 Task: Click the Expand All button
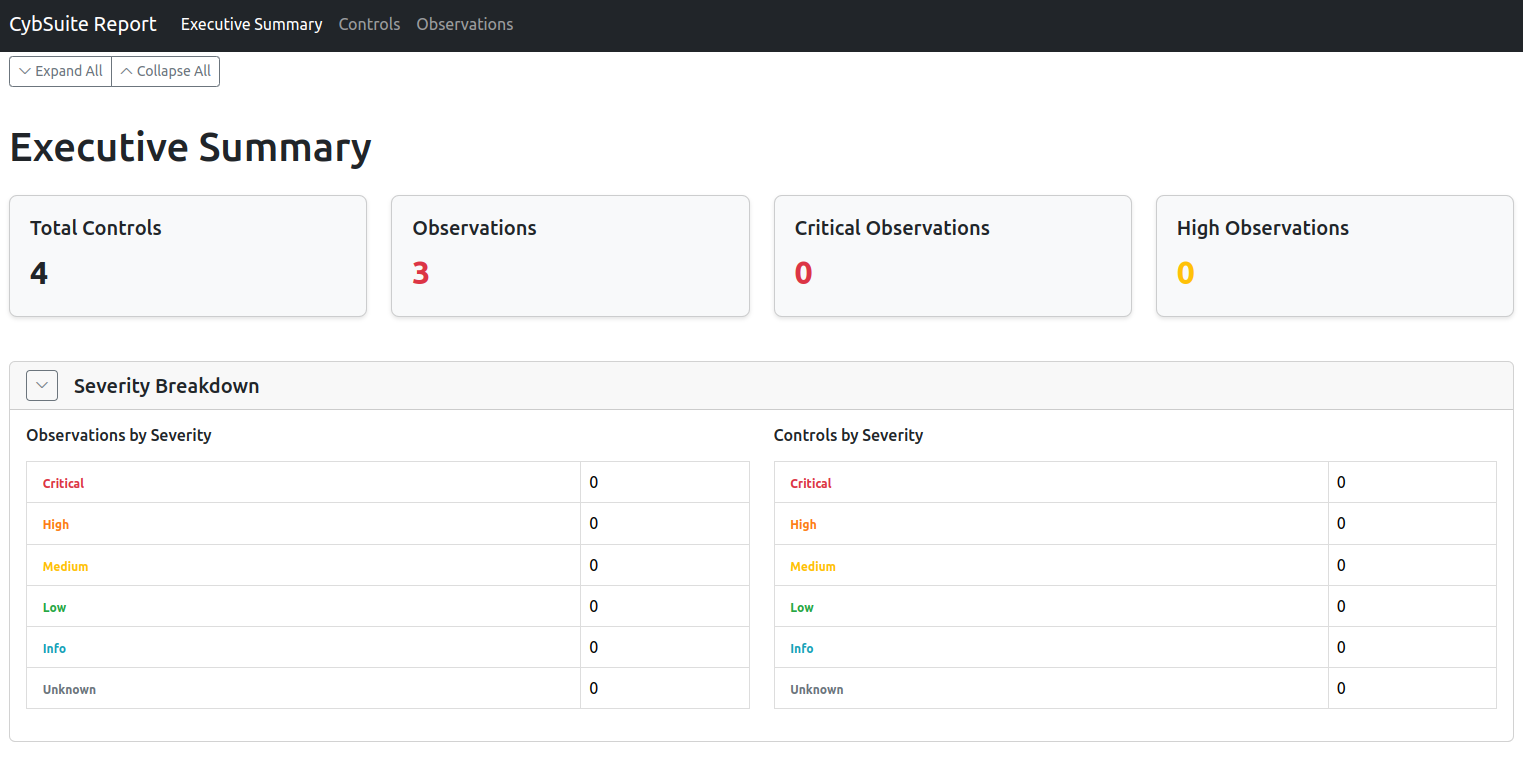tap(60, 71)
